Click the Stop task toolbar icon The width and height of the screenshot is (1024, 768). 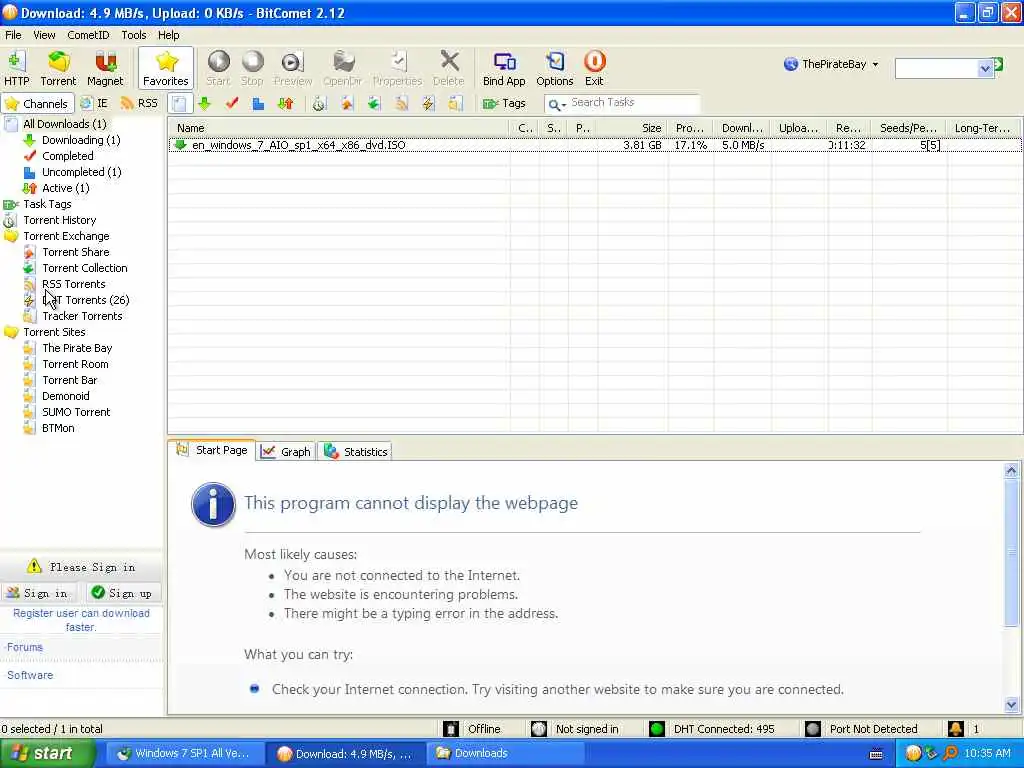coord(252,68)
